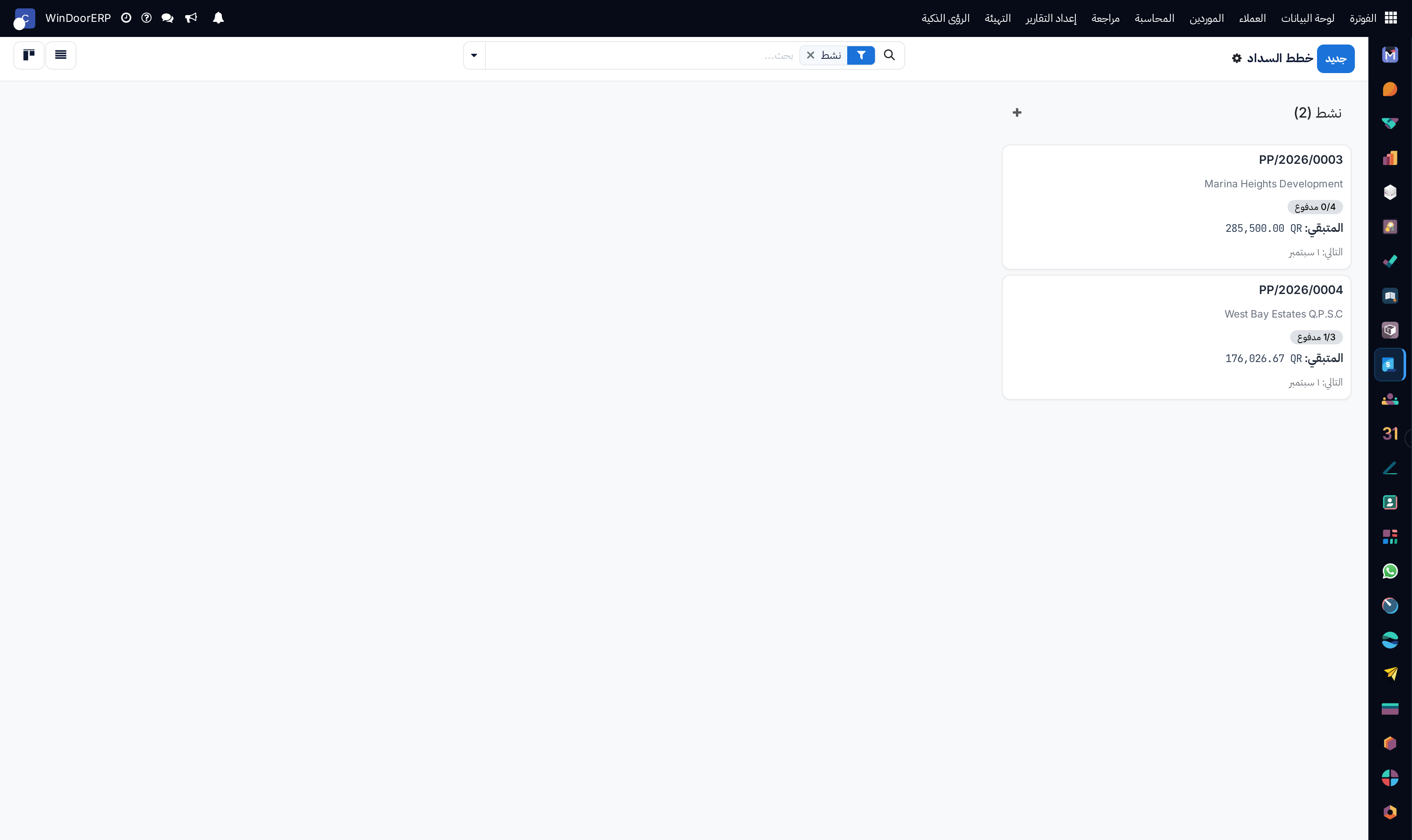Viewport: 1412px width, 840px height.
Task: Open payment plan PP/2026/0004 card
Action: tap(1176, 337)
